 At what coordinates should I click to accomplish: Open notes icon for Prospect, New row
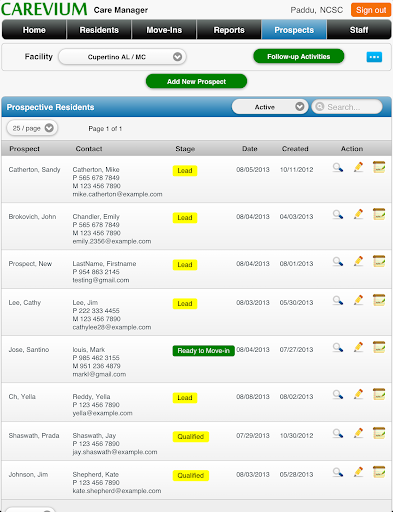[x=379, y=261]
